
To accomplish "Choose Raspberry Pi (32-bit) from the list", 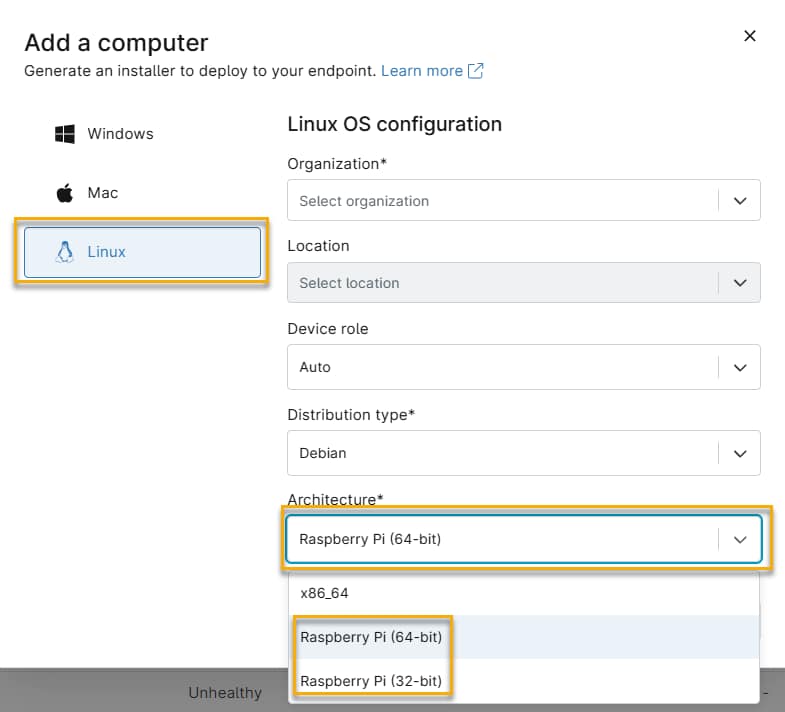I will click(x=371, y=681).
